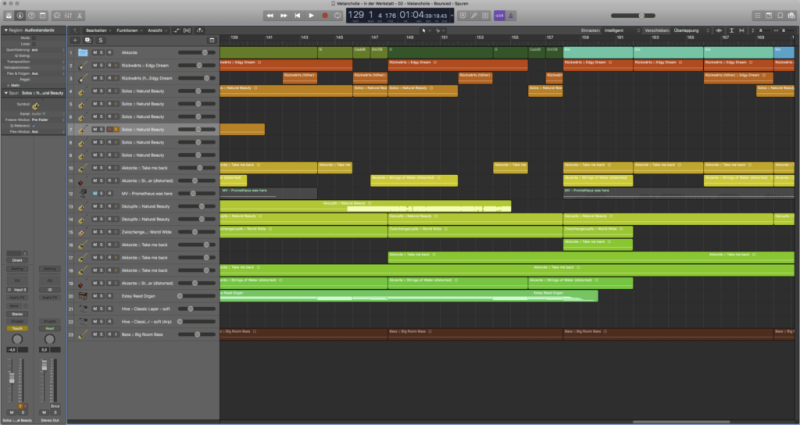Viewport: 800px width, 425px height.
Task: Click the Touch automation mode button
Action: tap(17, 329)
